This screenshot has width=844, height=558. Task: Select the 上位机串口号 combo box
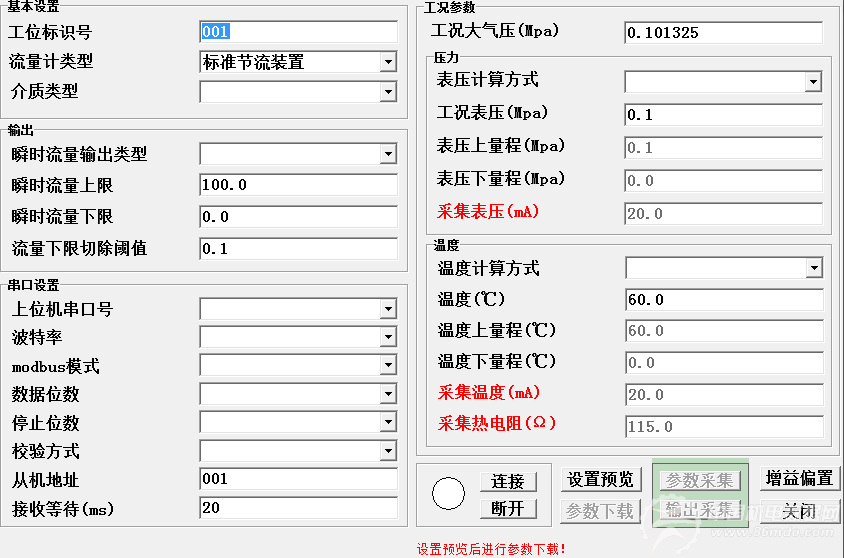298,309
